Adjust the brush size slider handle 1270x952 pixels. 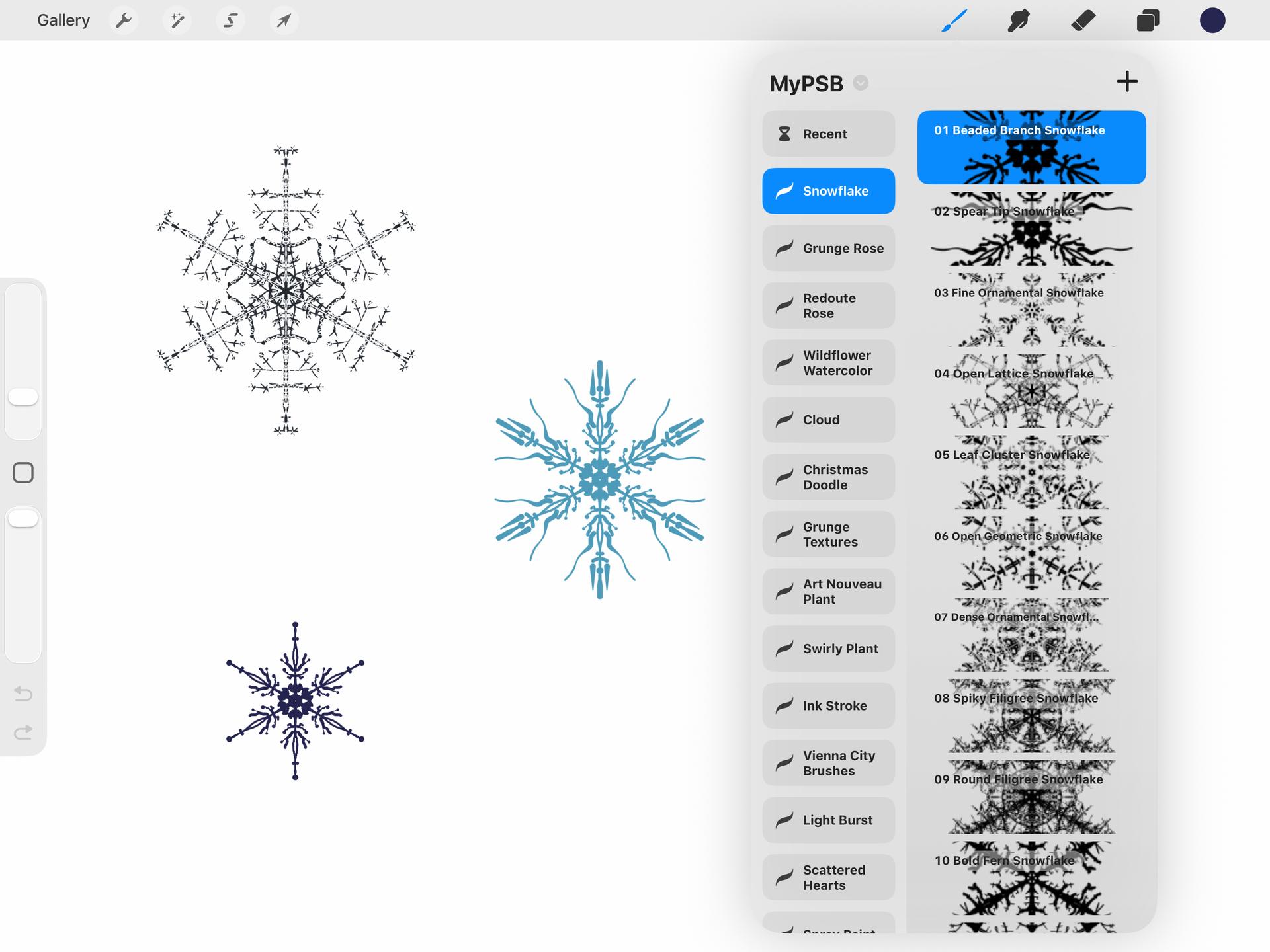(x=23, y=397)
